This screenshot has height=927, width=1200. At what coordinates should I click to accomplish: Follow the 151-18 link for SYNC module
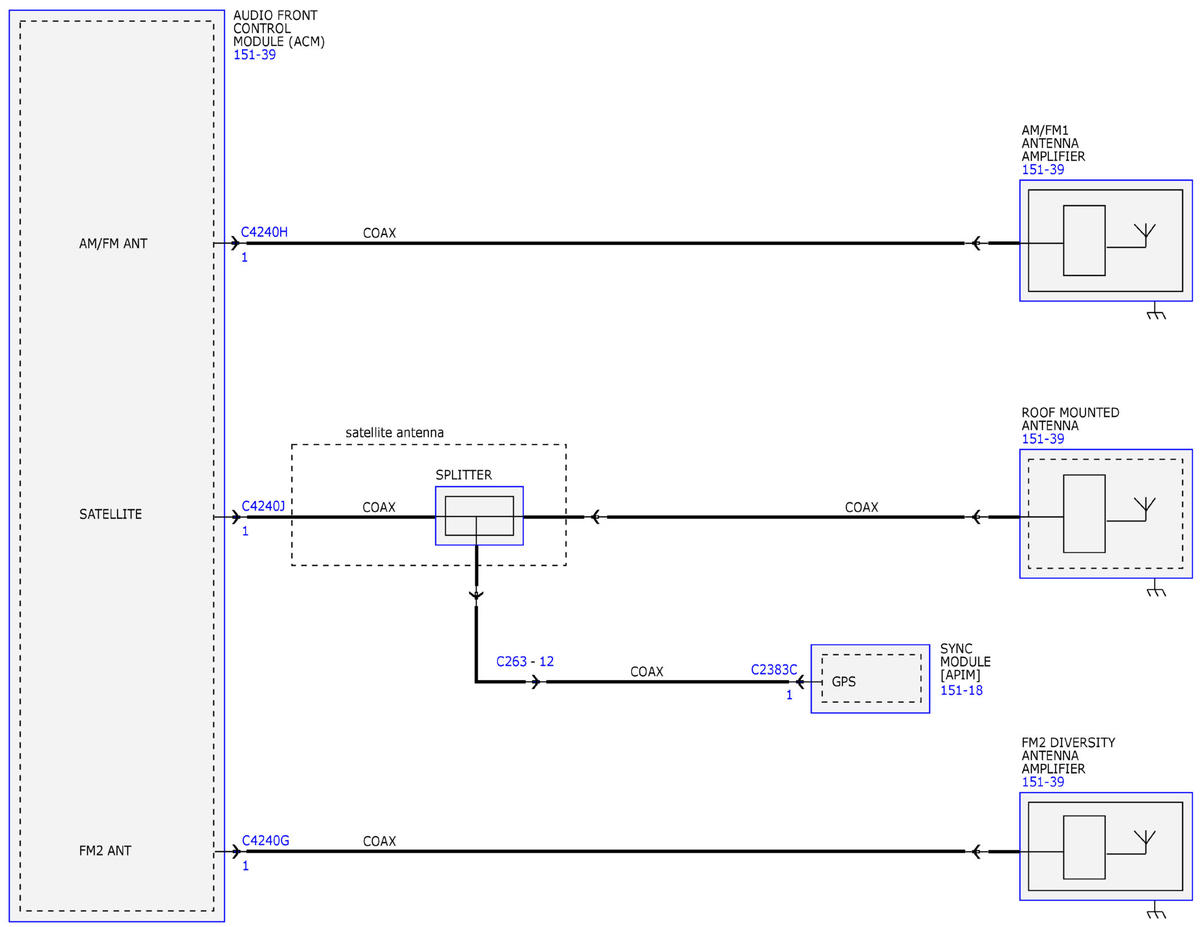pos(961,690)
